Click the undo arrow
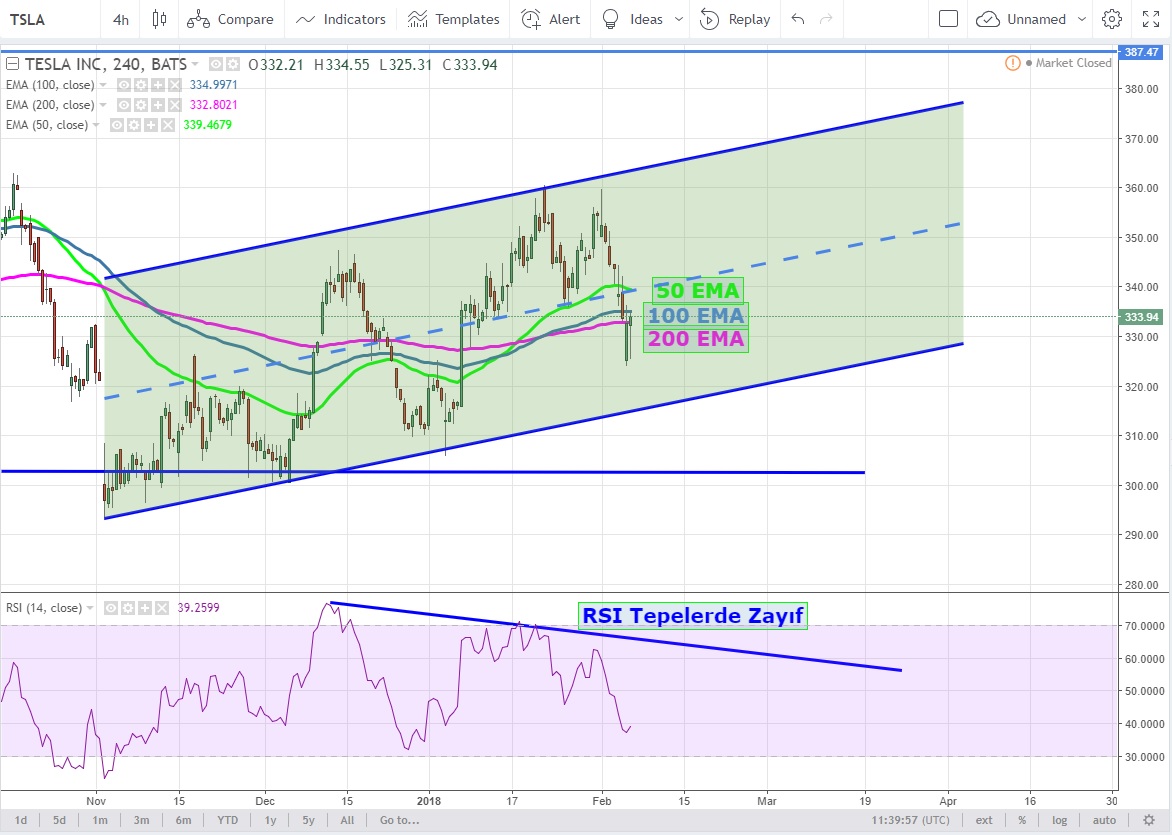The width and height of the screenshot is (1172, 835). 797,19
